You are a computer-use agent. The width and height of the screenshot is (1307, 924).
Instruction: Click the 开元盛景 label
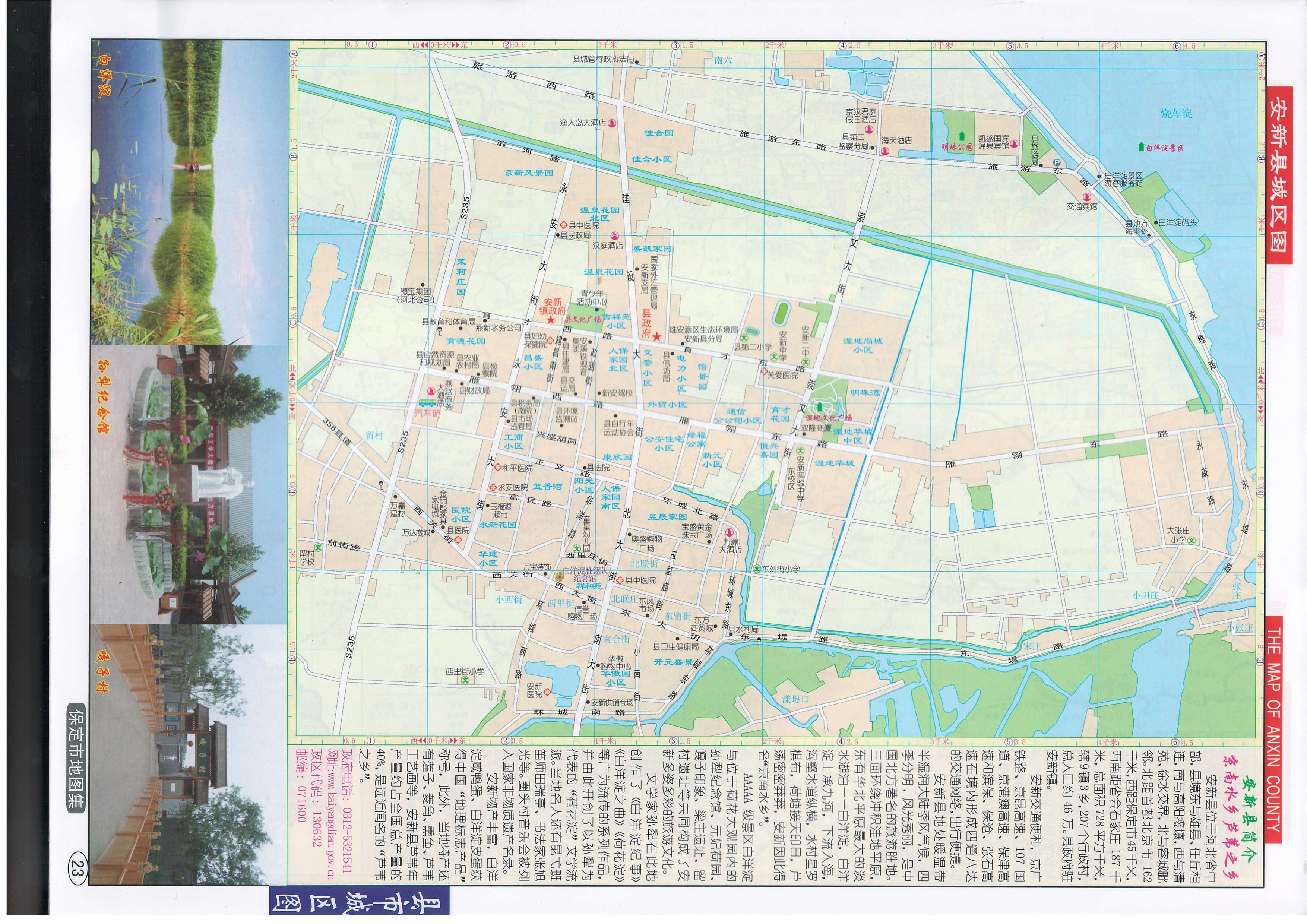point(673,662)
